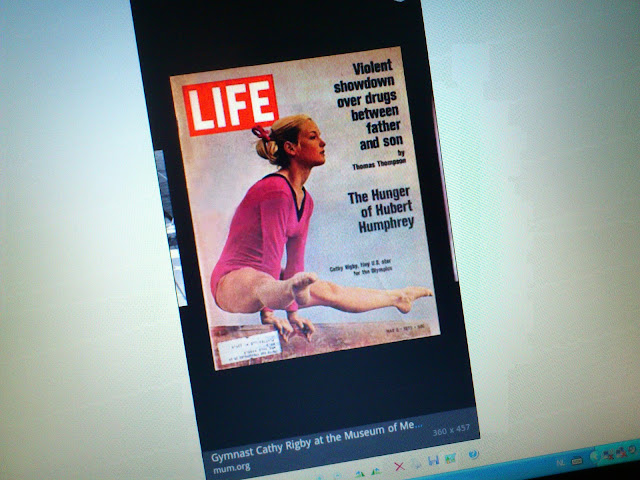Click the second disconnected network tray icon
Viewport: 640px width, 480px height.
pyautogui.click(x=621, y=453)
